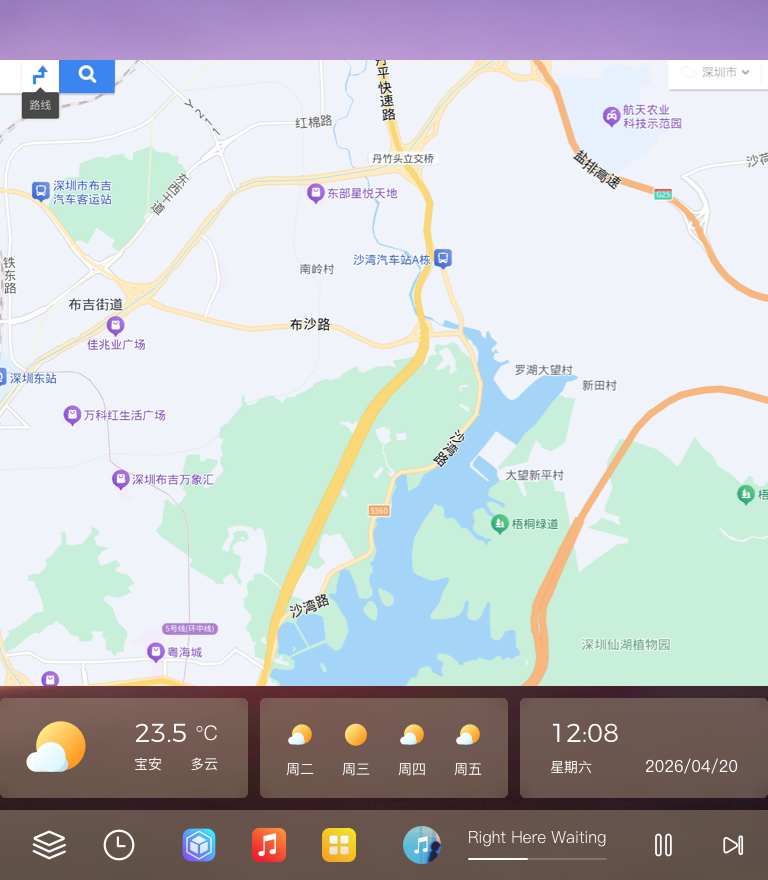768x880 pixels.
Task: Select the 沙湾汽车站A栋 bus marker
Action: point(443,259)
